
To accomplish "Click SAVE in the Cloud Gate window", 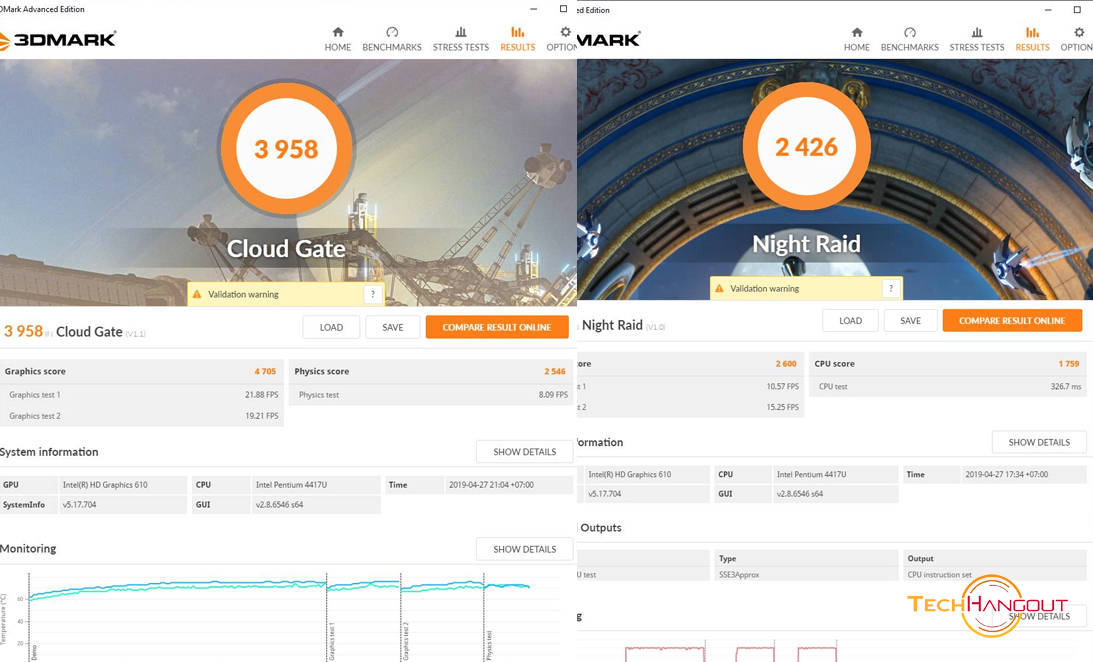I will 392,327.
